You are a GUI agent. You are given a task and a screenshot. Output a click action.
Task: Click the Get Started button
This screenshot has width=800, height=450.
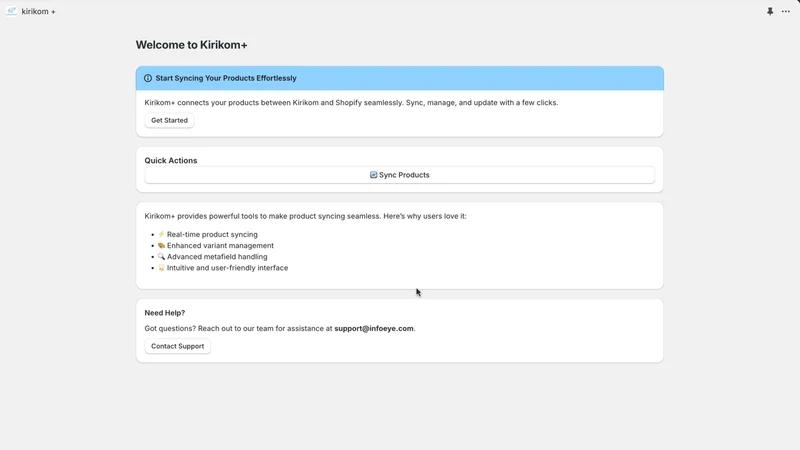coord(169,120)
